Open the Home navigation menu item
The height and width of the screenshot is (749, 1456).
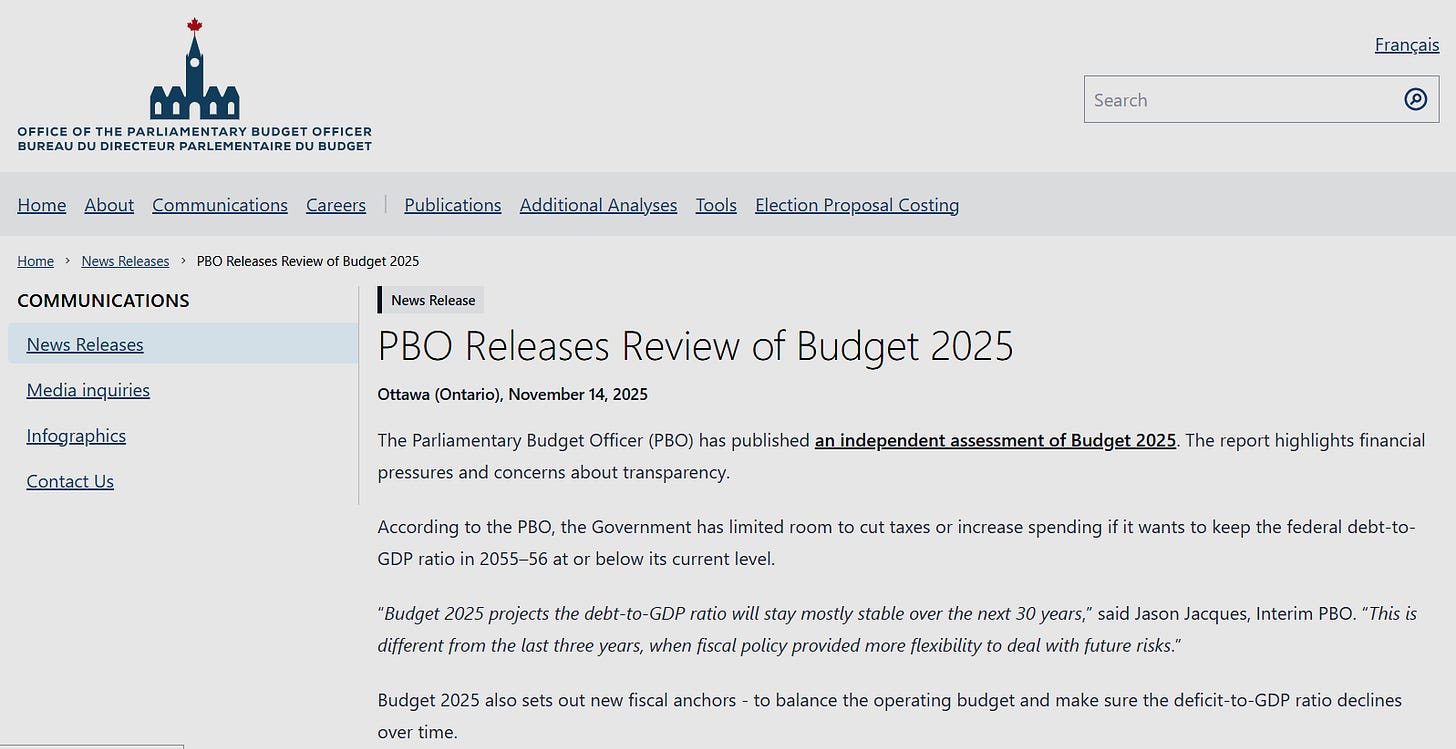pyautogui.click(x=42, y=205)
